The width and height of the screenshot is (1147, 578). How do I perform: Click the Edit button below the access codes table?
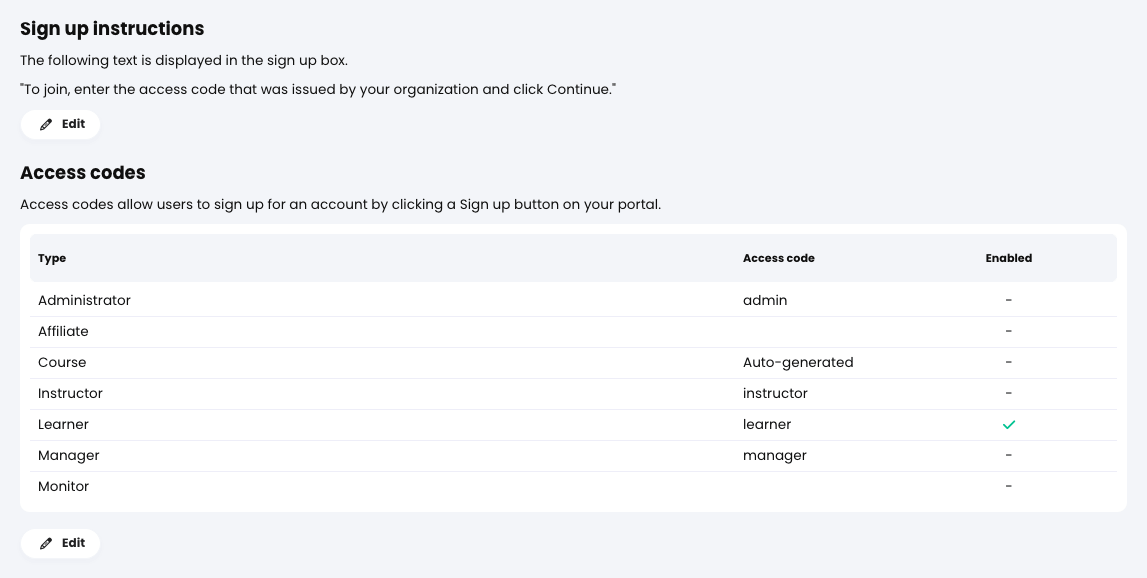60,543
